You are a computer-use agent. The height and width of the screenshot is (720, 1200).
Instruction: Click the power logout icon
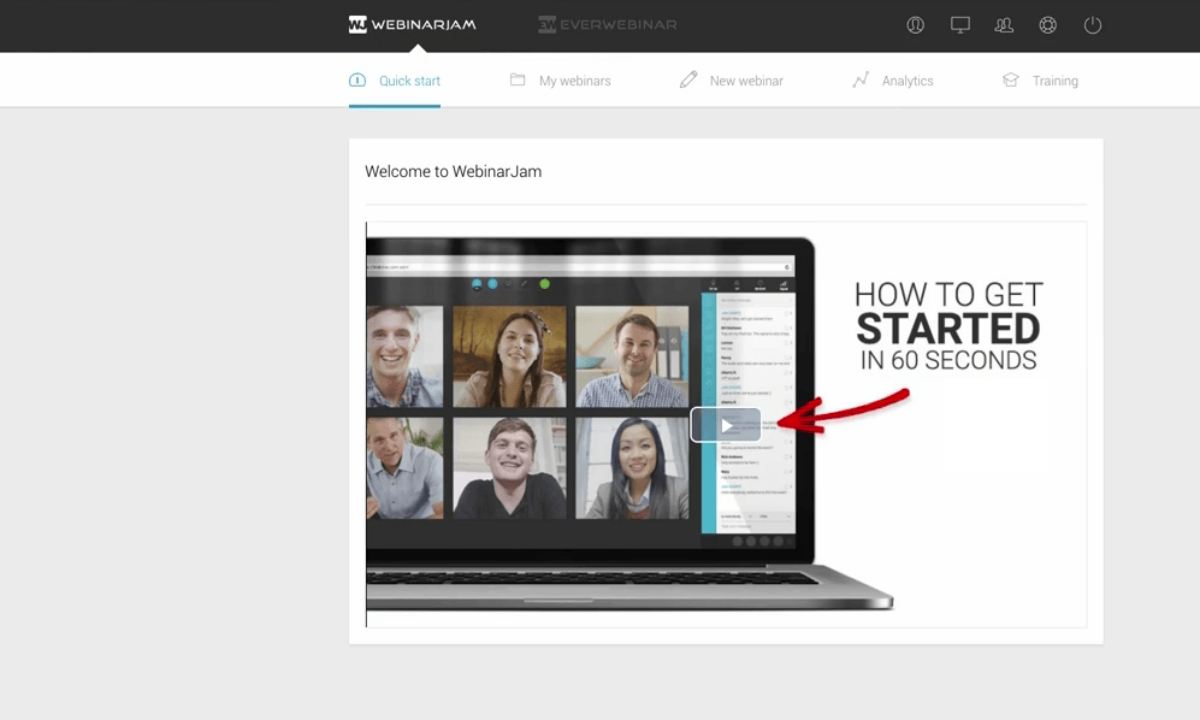pos(1092,25)
